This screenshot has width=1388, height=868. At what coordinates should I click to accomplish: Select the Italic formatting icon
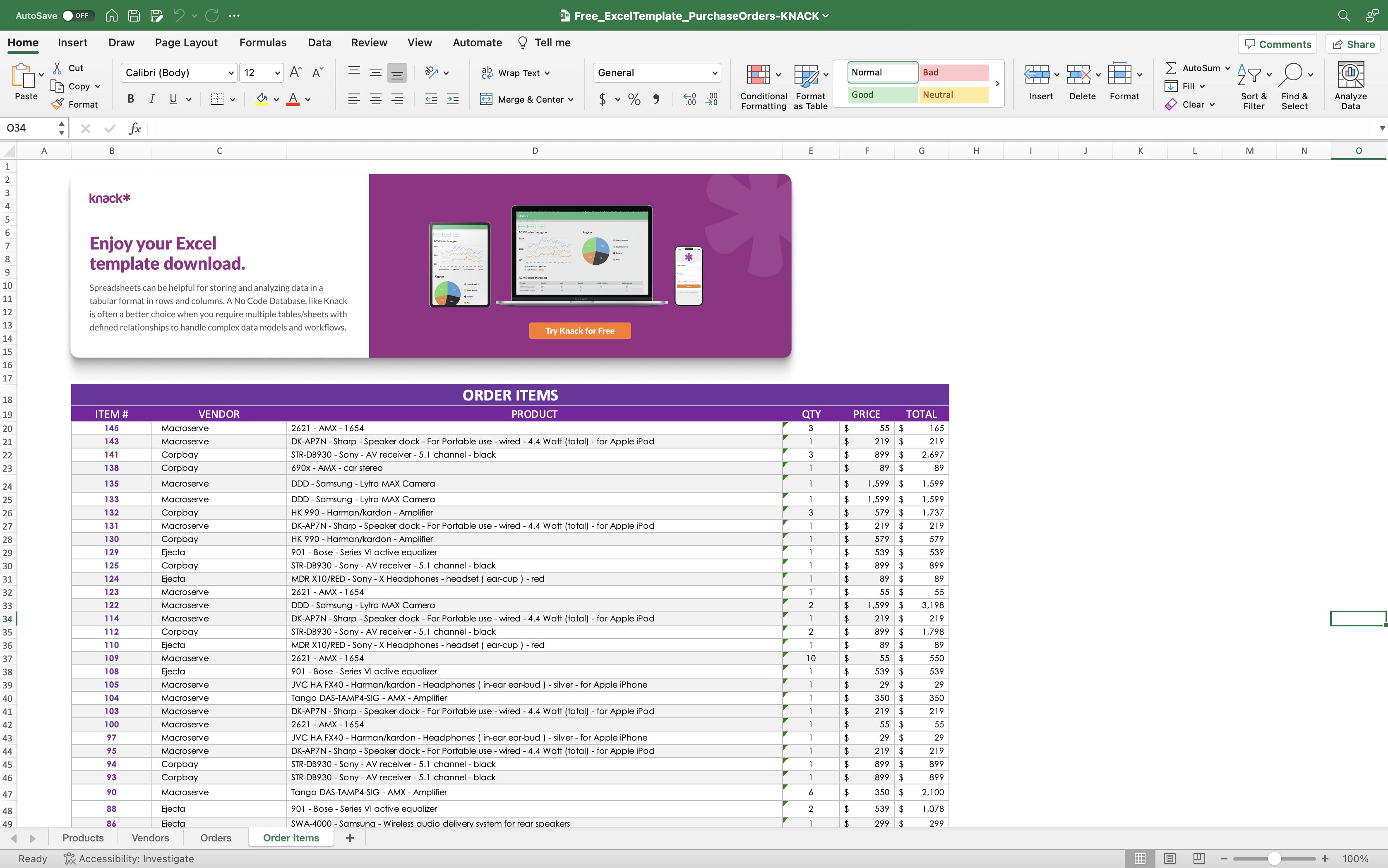coord(151,99)
